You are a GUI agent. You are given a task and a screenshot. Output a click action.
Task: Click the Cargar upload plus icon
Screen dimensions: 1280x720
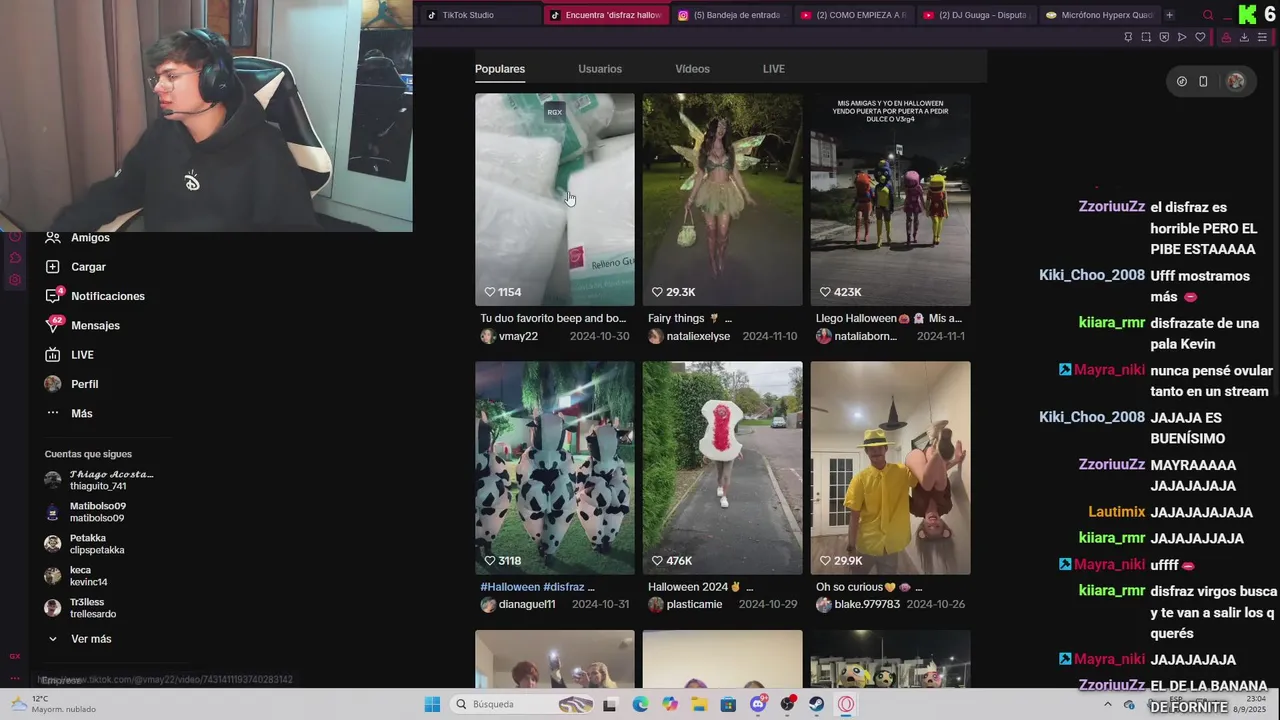[x=53, y=267]
